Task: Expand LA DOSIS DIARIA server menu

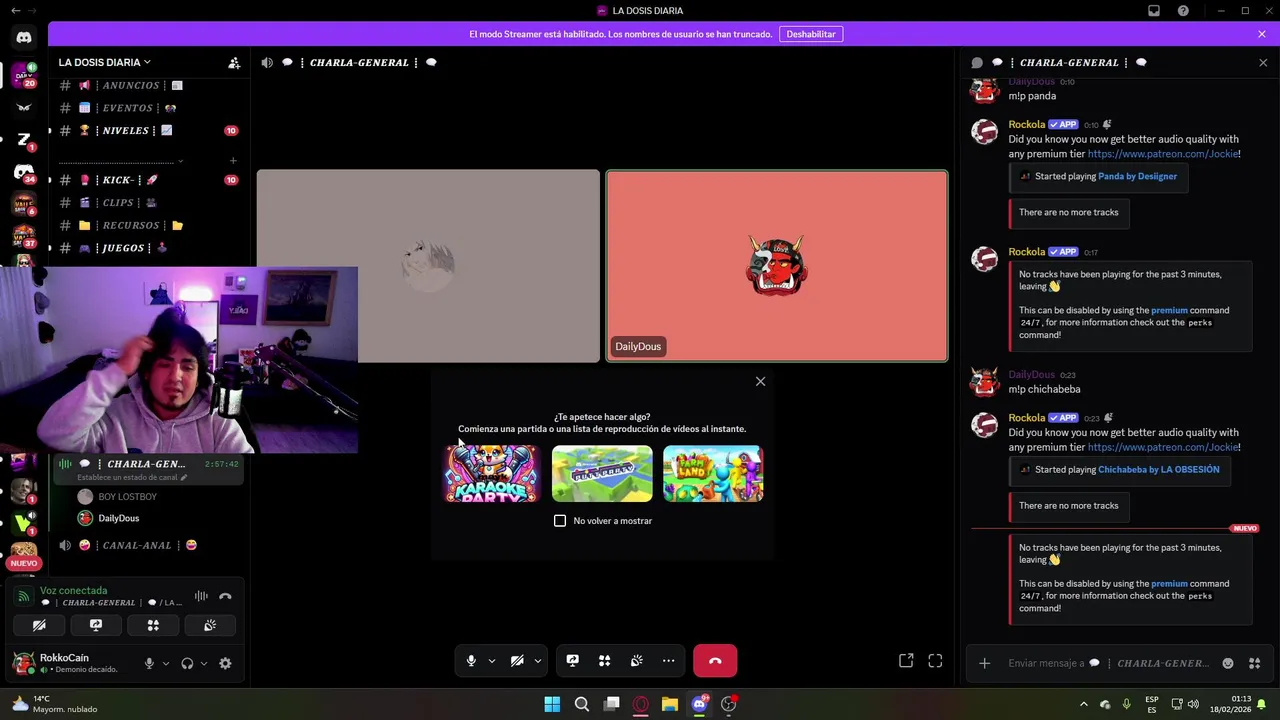Action: (x=105, y=62)
